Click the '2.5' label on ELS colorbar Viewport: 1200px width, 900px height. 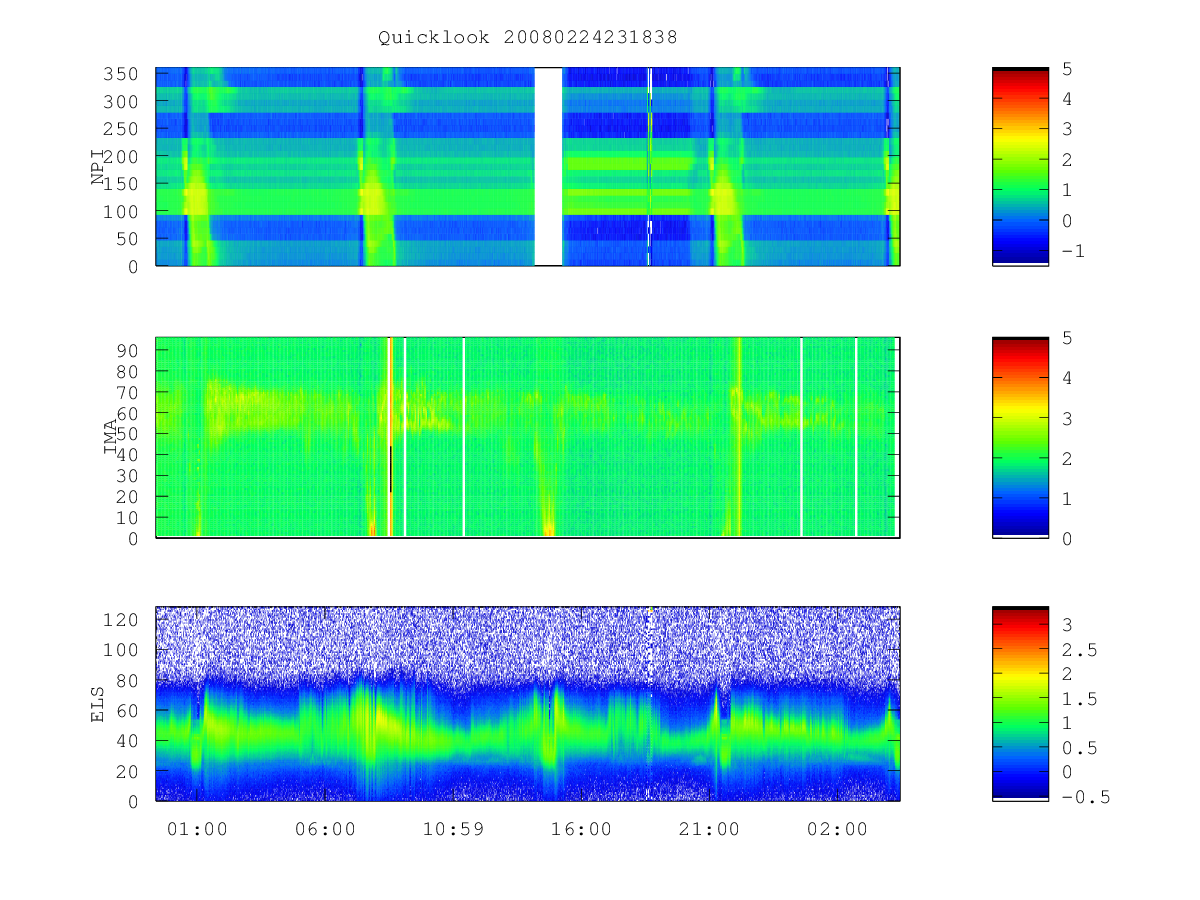click(x=1079, y=650)
